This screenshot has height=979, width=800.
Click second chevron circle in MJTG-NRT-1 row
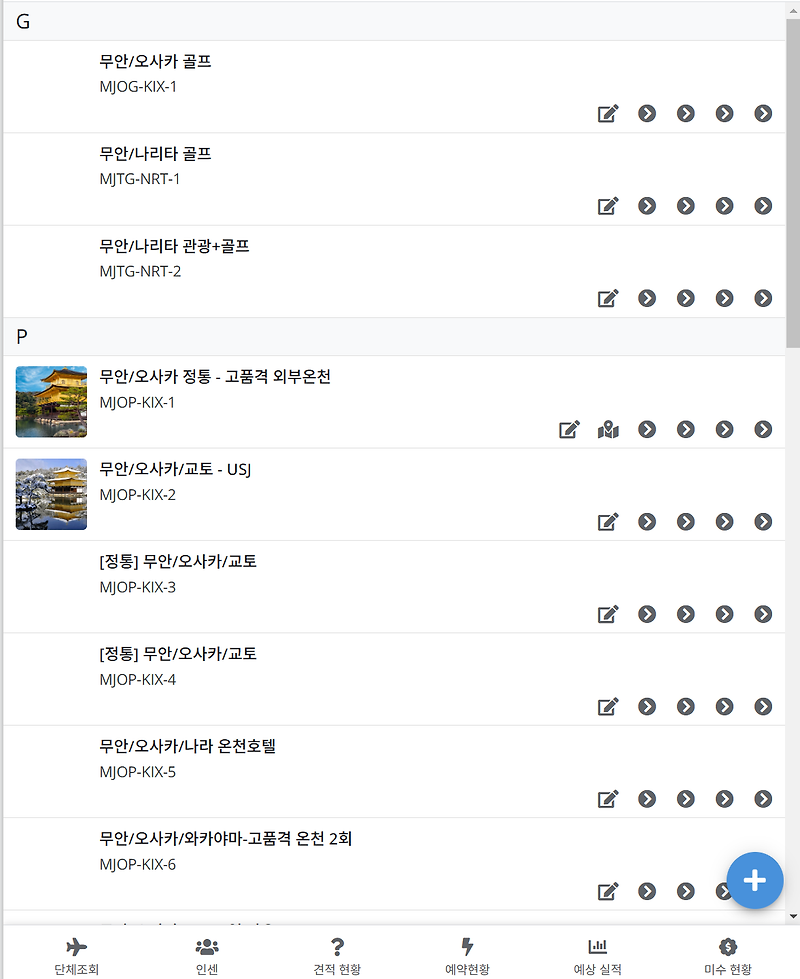[686, 206]
